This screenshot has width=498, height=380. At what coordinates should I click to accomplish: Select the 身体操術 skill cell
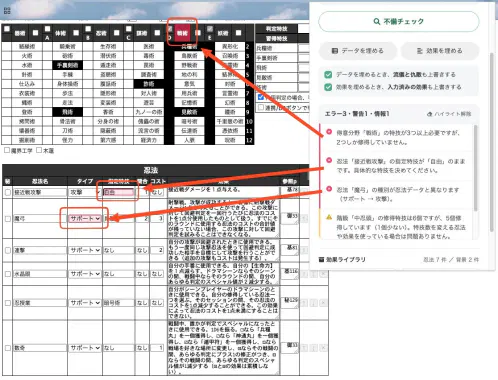click(x=67, y=84)
